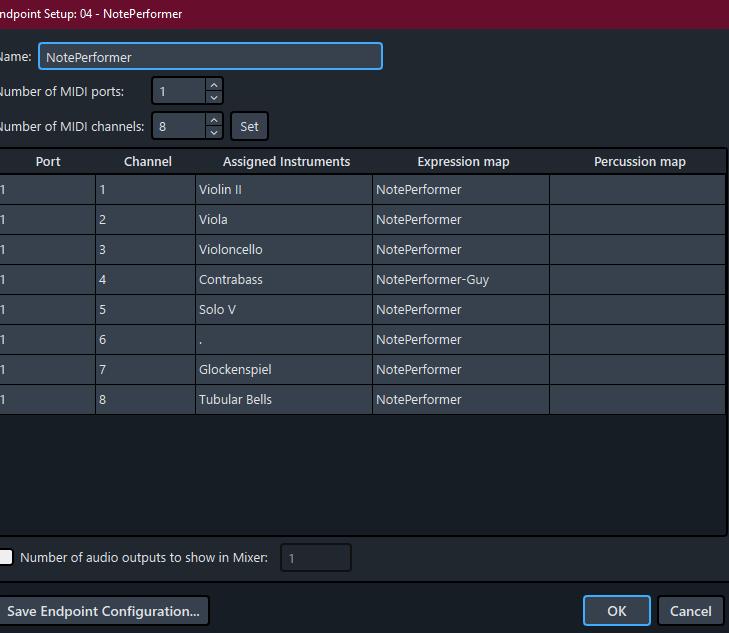Viewport: 729px width, 633px height.
Task: Select the Contrabass instrument cell
Action: tap(284, 279)
